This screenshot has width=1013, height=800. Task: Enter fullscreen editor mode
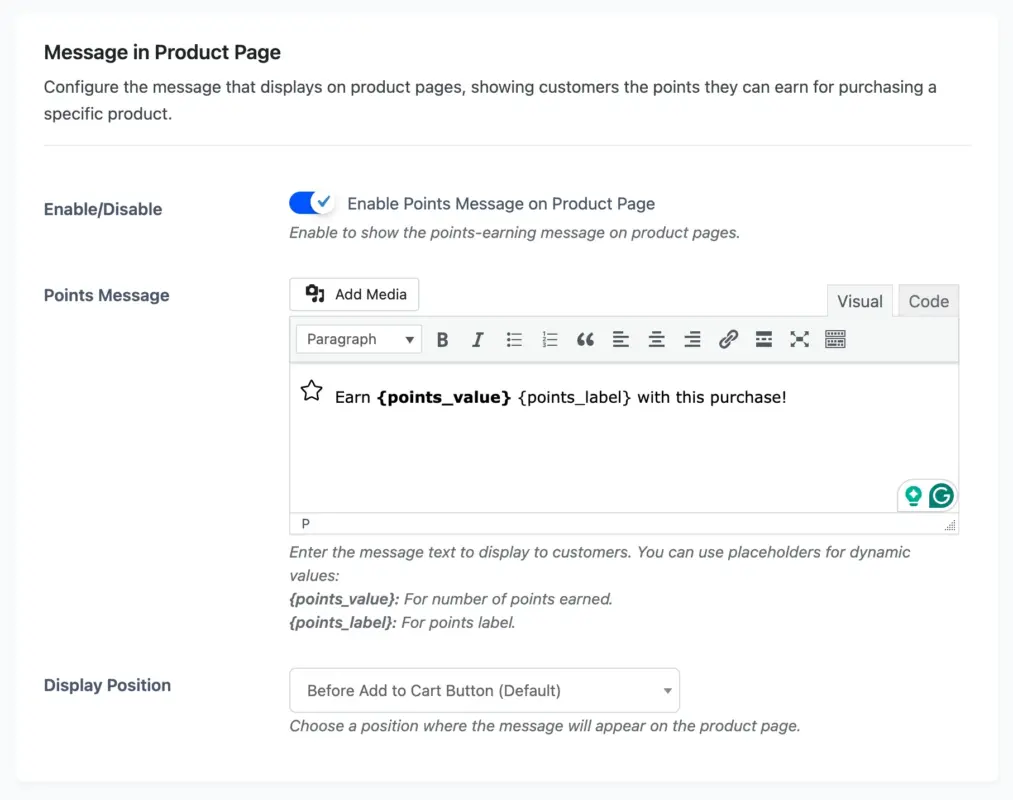(x=799, y=339)
